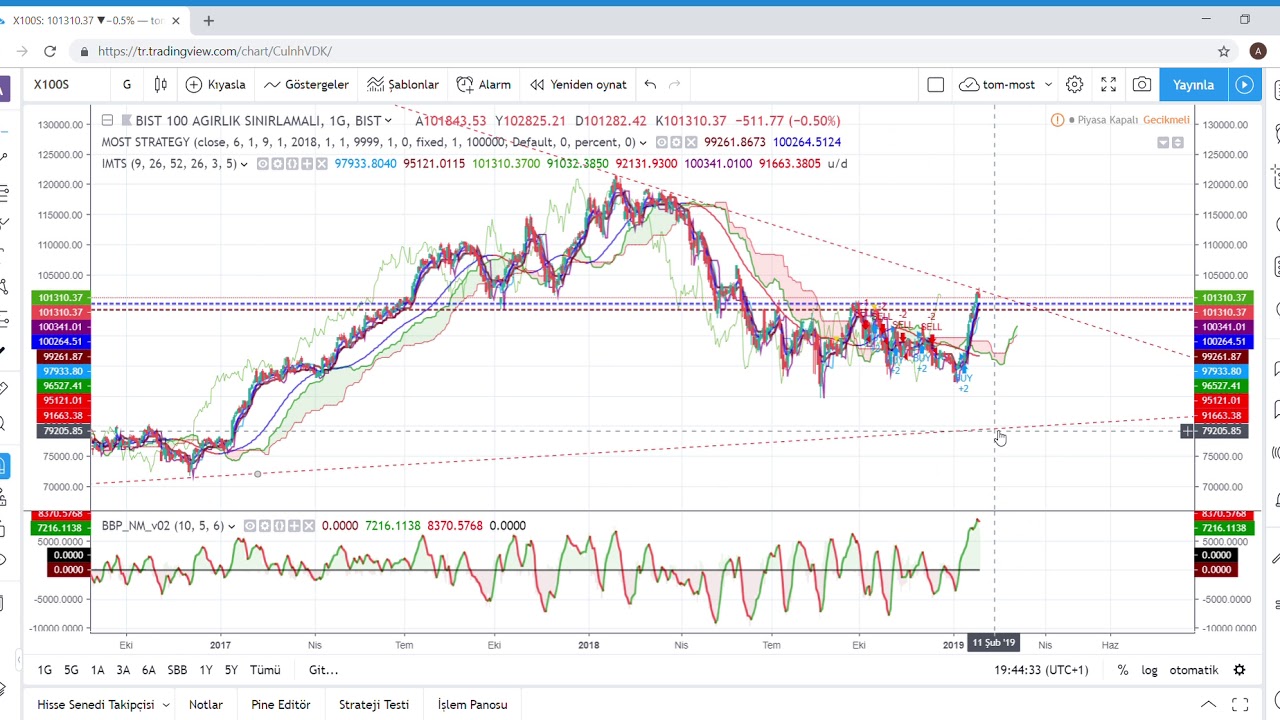This screenshot has width=1280, height=720.
Task: Expand BBP_NM_v02 legend chevron
Action: (231, 526)
